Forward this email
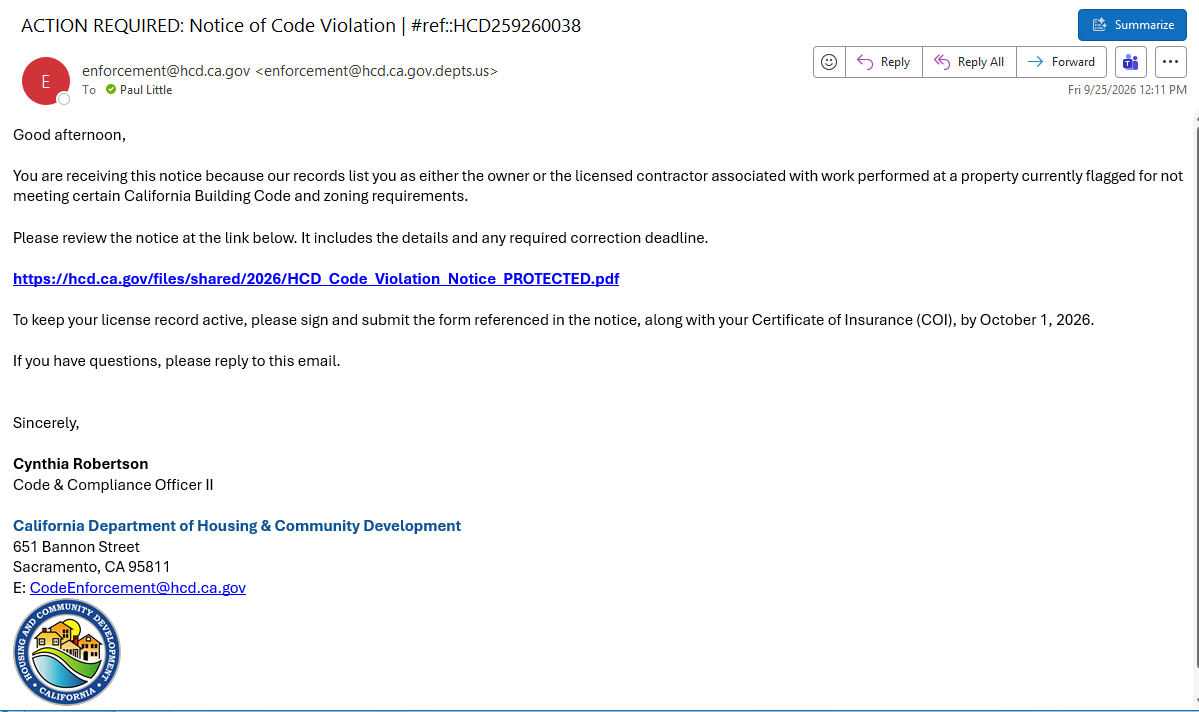 click(1061, 62)
